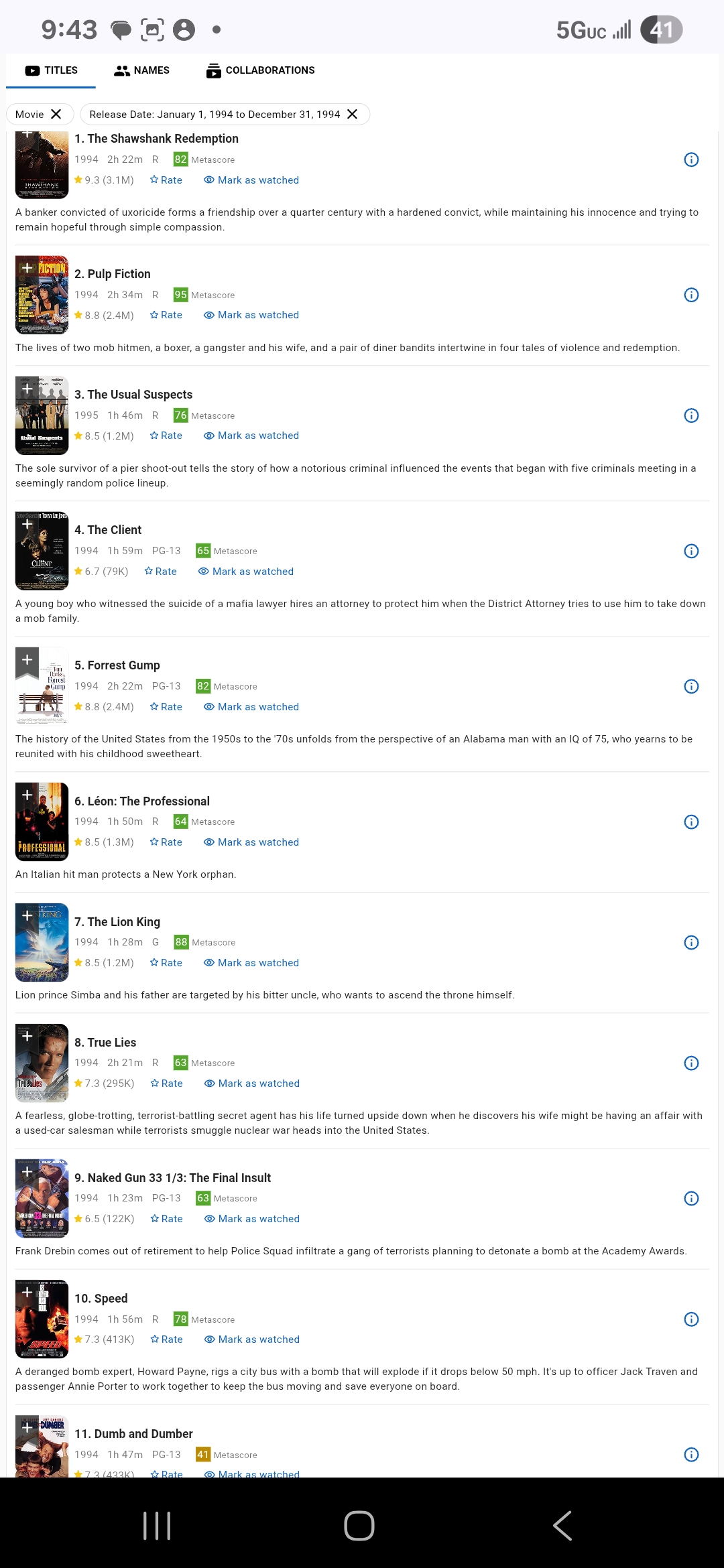Mark Léon: The Professional as watched
The width and height of the screenshot is (724, 1568).
tap(251, 842)
